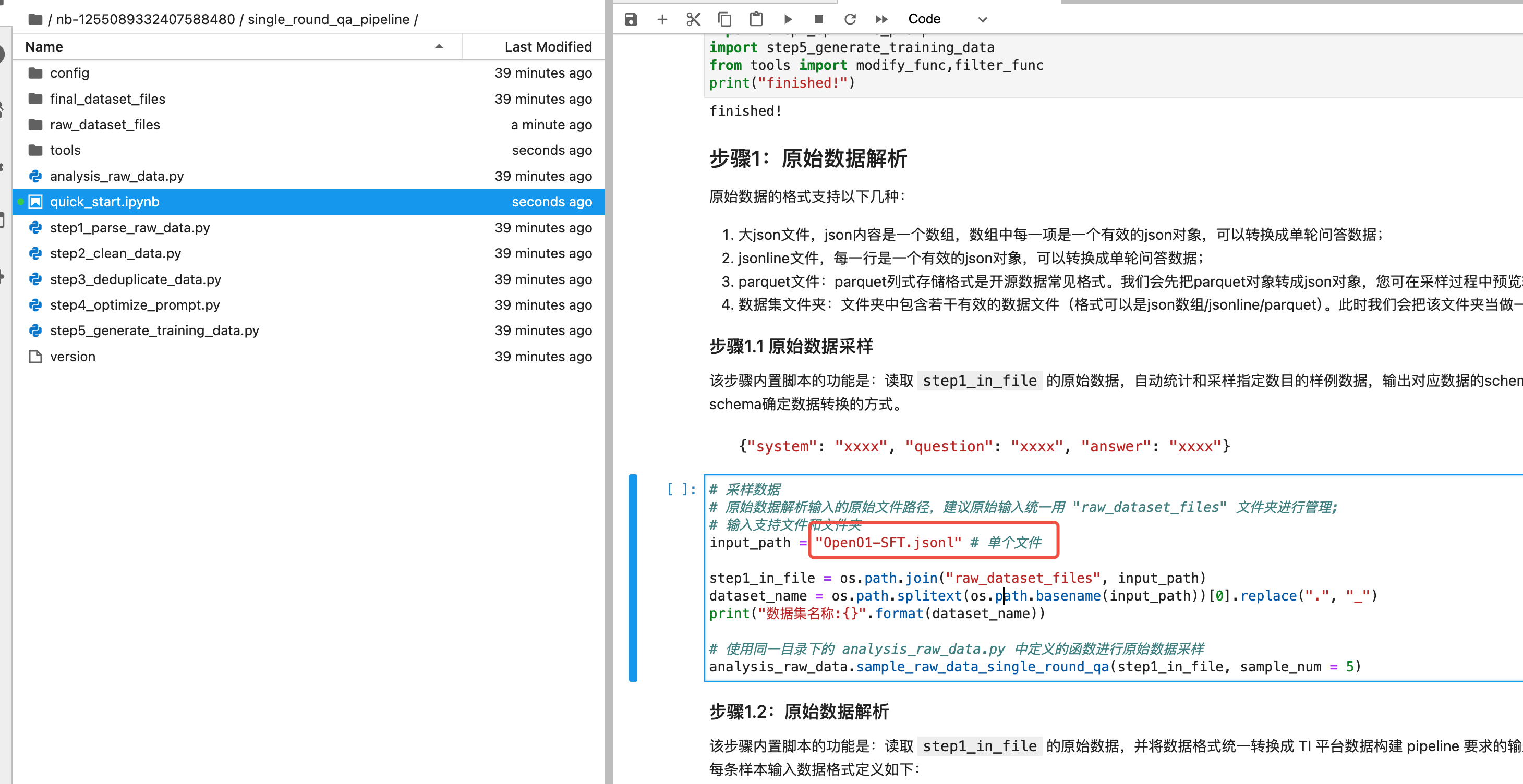1523x784 pixels.
Task: Click the tools folder in file browser
Action: [65, 151]
